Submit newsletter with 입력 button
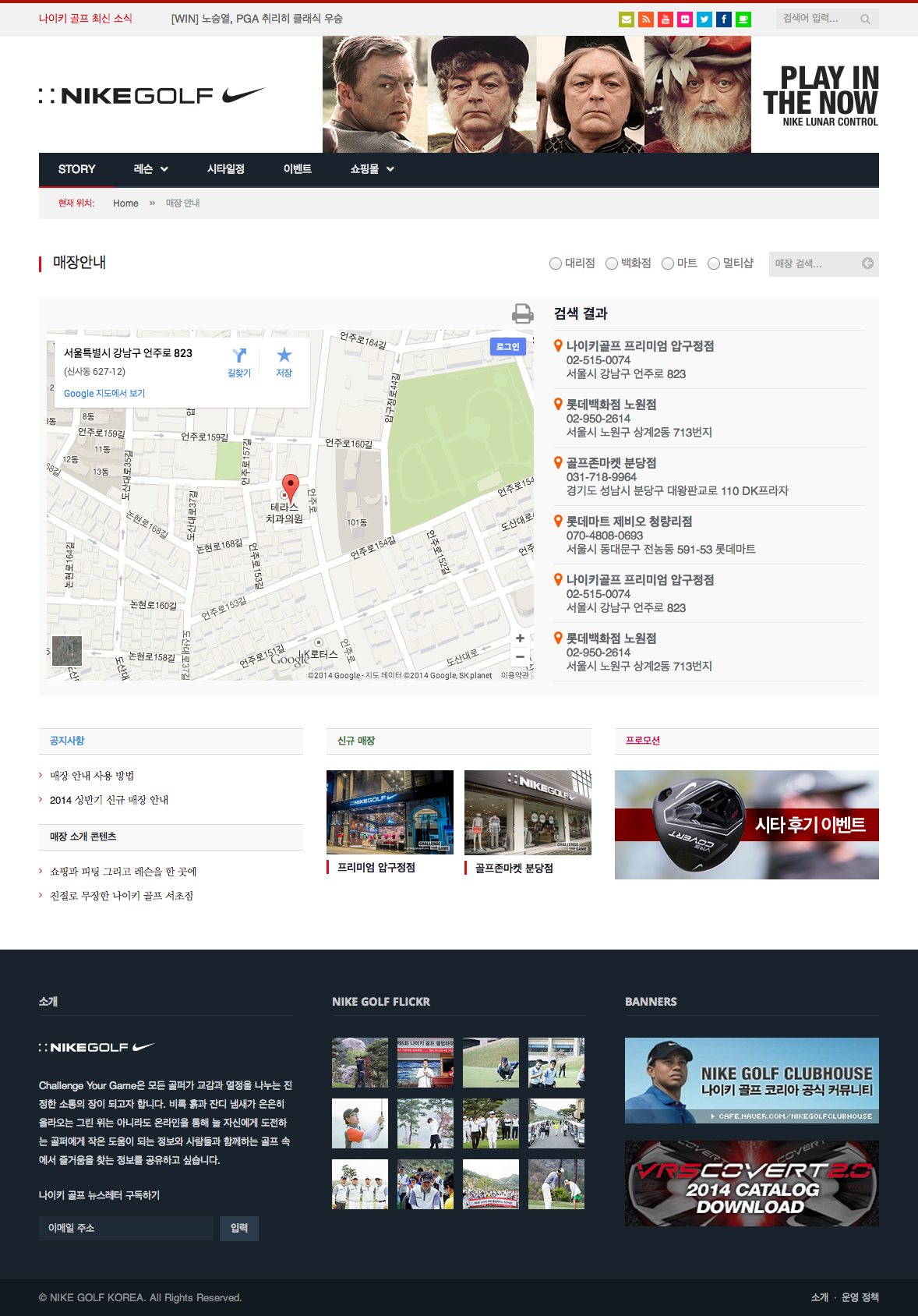This screenshot has width=918, height=1316. (x=239, y=1229)
